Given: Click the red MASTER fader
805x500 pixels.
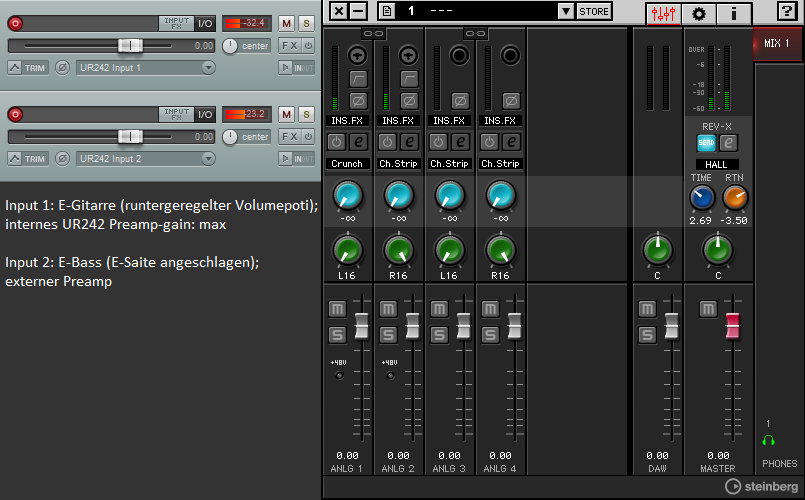Looking at the screenshot, I should pos(733,326).
